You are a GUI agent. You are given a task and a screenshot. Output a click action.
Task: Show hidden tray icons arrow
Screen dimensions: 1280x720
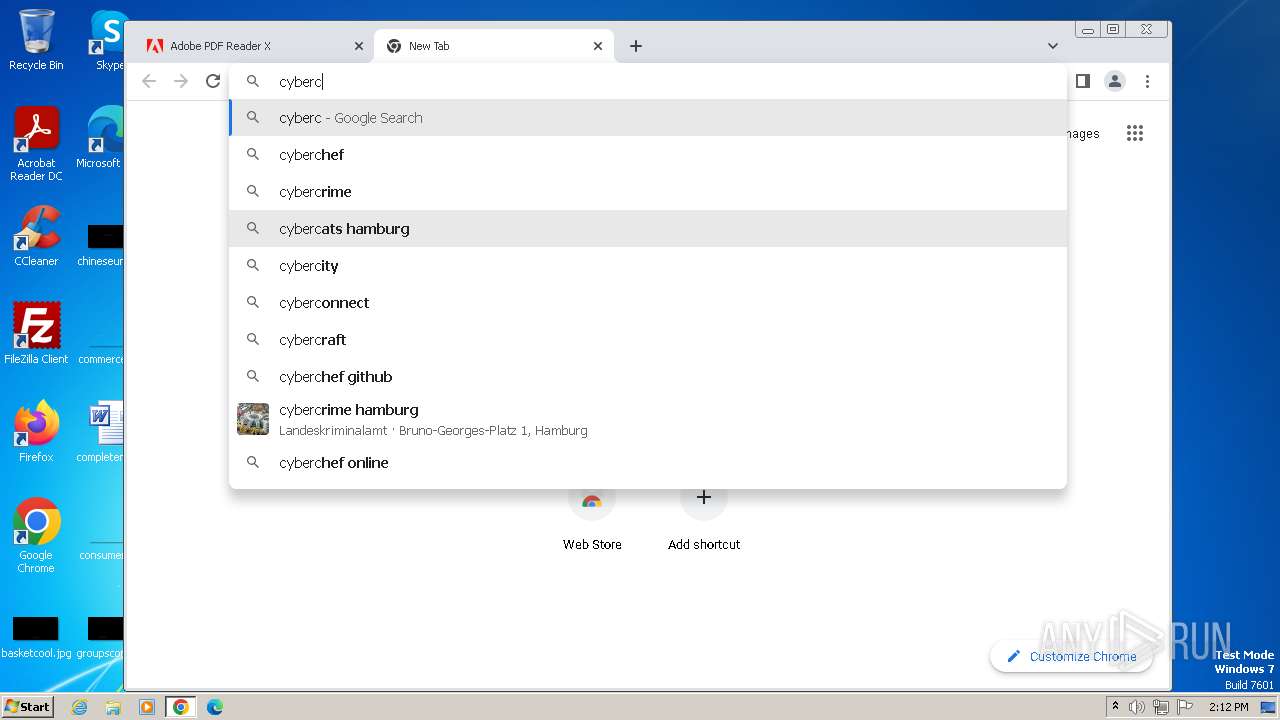click(x=1115, y=707)
